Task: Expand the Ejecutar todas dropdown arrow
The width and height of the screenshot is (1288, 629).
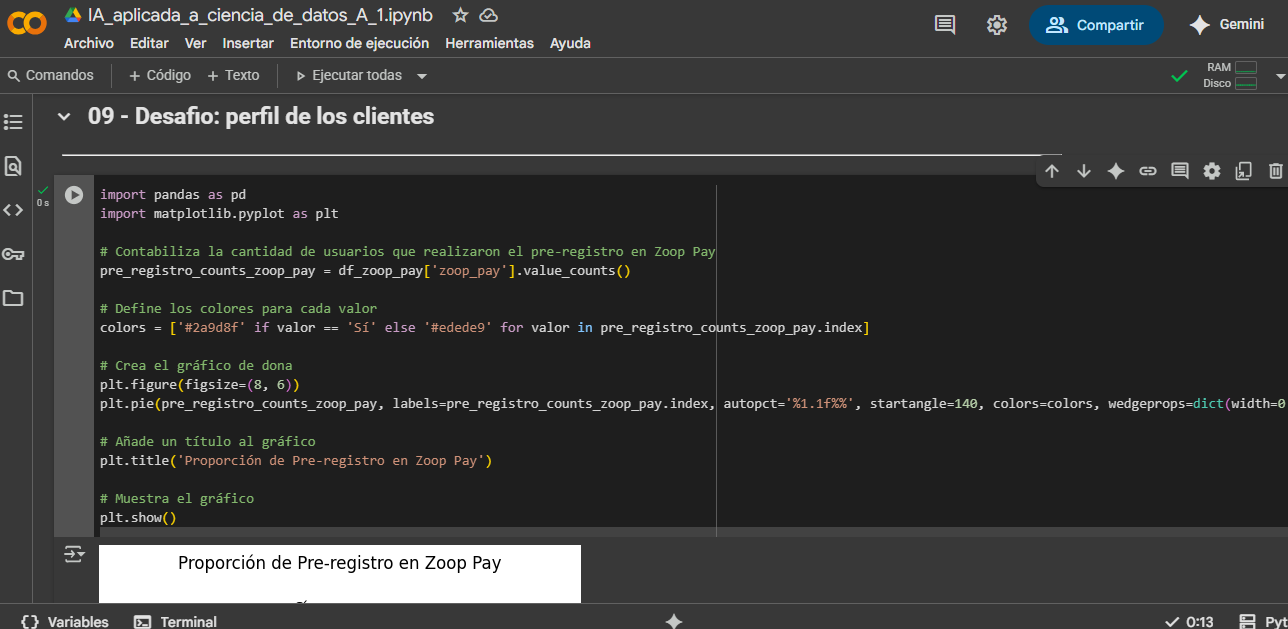Action: pyautogui.click(x=422, y=76)
